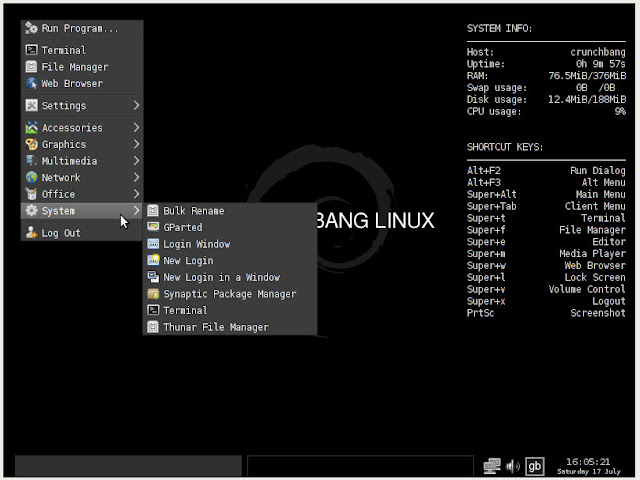Open the network monitor tray icon
Screen dimensions: 640x480
click(x=492, y=466)
